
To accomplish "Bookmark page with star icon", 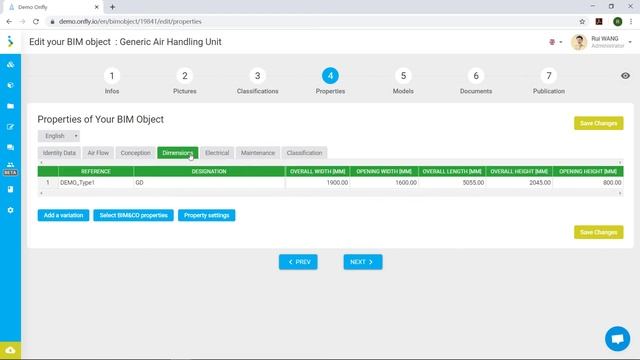I will tap(582, 22).
